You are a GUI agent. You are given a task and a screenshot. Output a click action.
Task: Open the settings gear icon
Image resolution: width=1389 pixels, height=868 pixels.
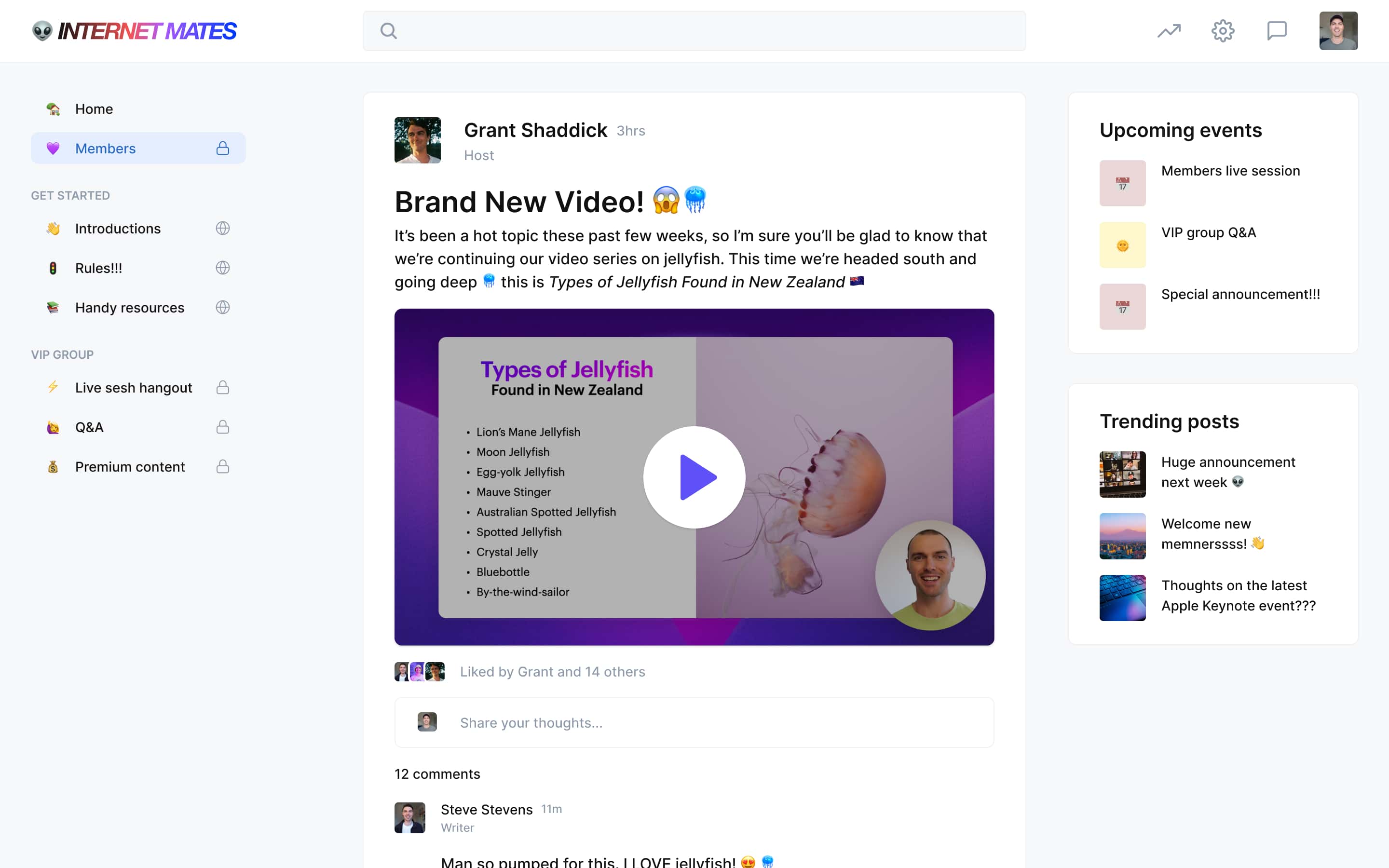1223,30
